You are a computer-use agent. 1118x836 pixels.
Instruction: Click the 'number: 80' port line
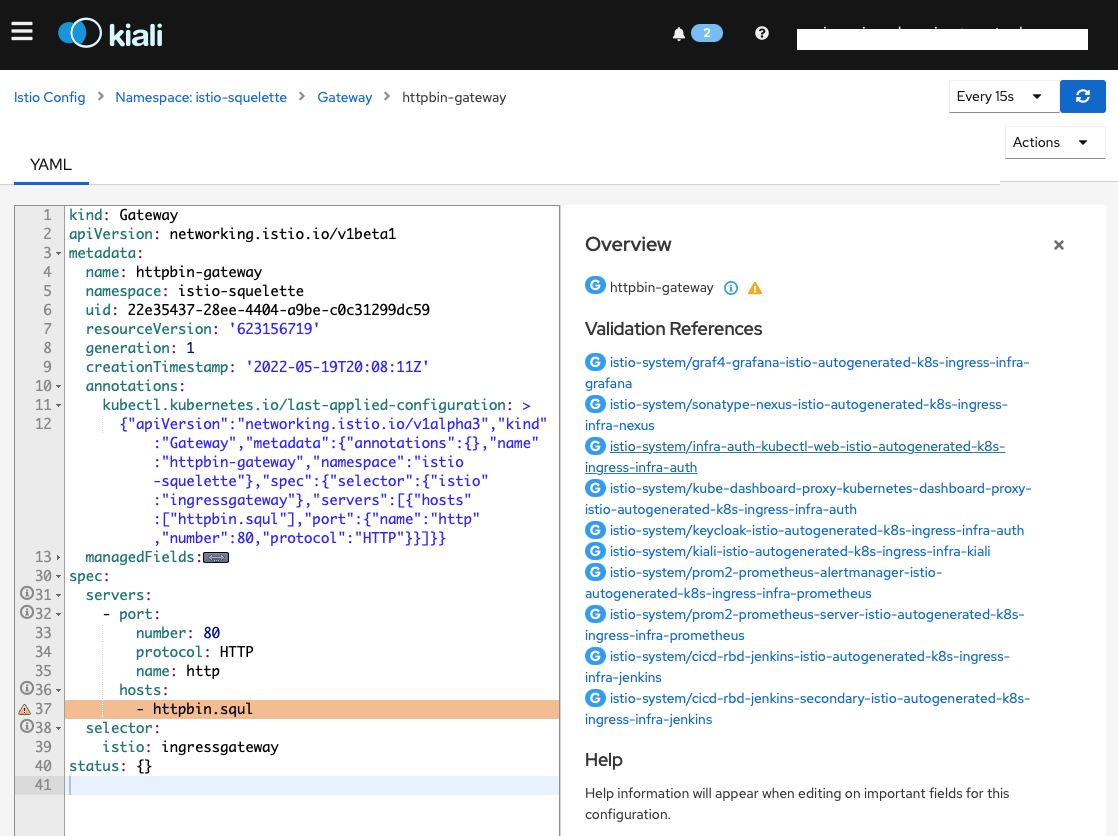(178, 633)
